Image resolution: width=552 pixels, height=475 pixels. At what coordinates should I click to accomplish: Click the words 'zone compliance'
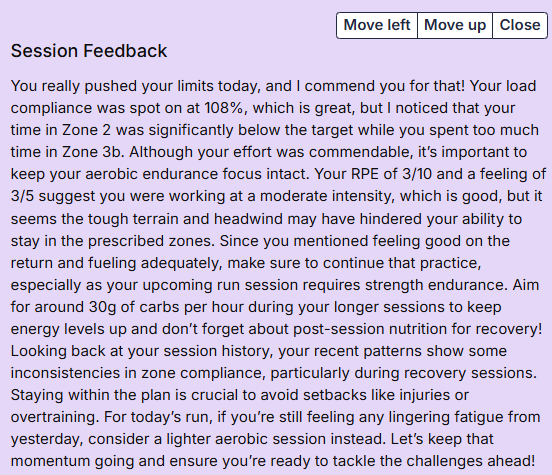tap(203, 373)
